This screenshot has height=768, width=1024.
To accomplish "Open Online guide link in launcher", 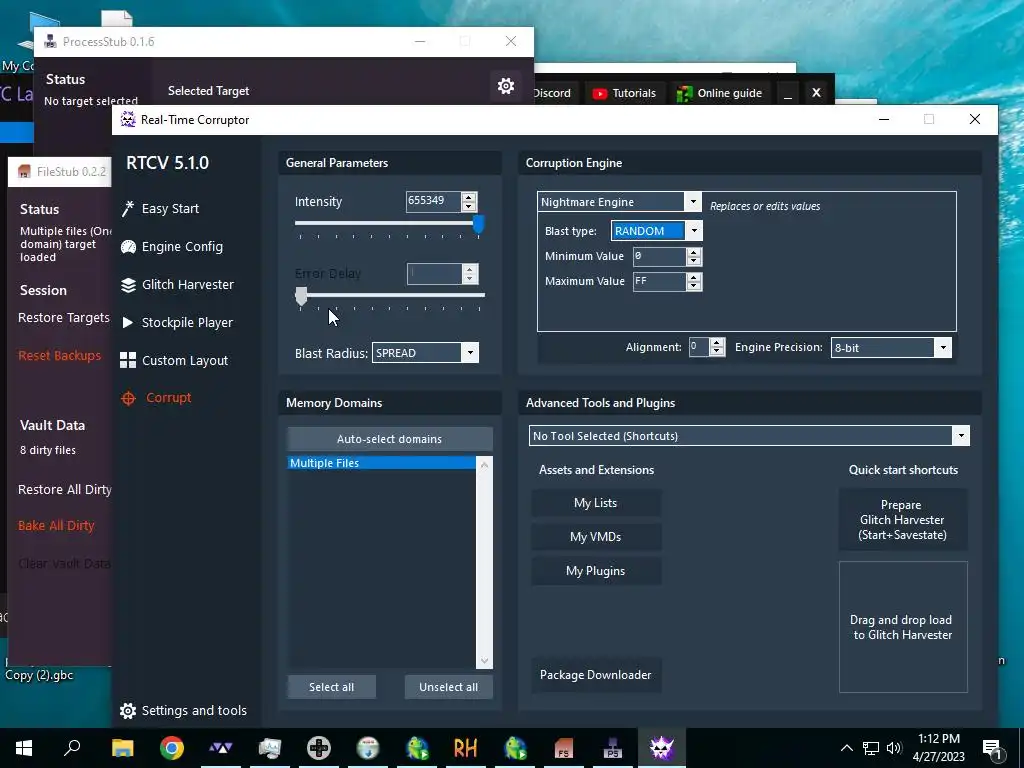I will click(720, 93).
